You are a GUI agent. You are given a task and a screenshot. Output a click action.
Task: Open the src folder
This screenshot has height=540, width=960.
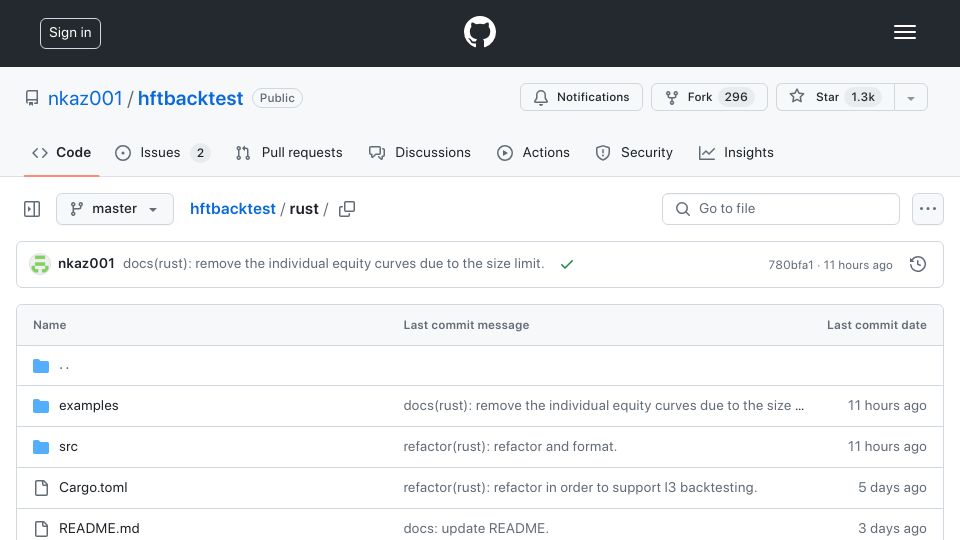68,446
